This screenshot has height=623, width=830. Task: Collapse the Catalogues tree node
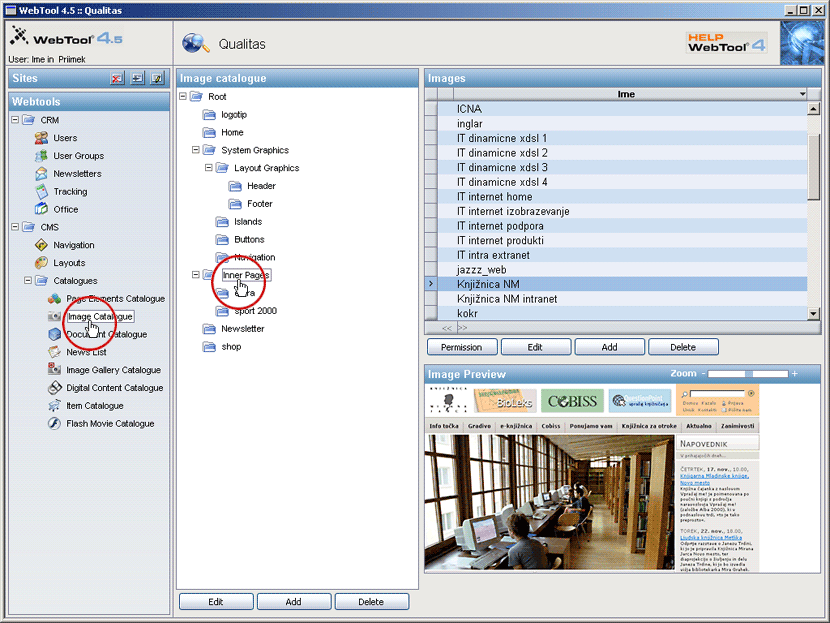tap(28, 281)
